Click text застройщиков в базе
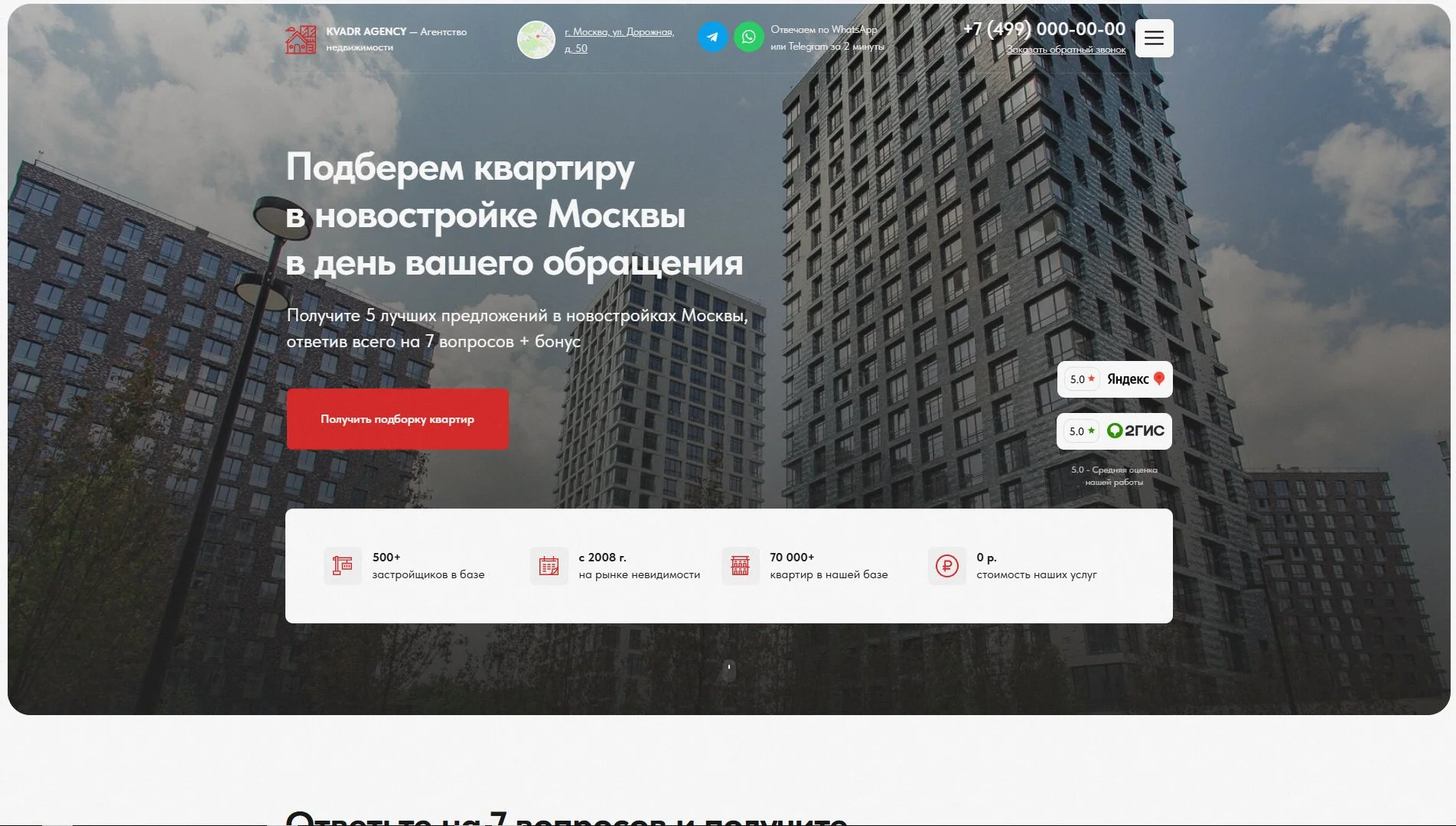This screenshot has width=1456, height=826. coord(428,574)
